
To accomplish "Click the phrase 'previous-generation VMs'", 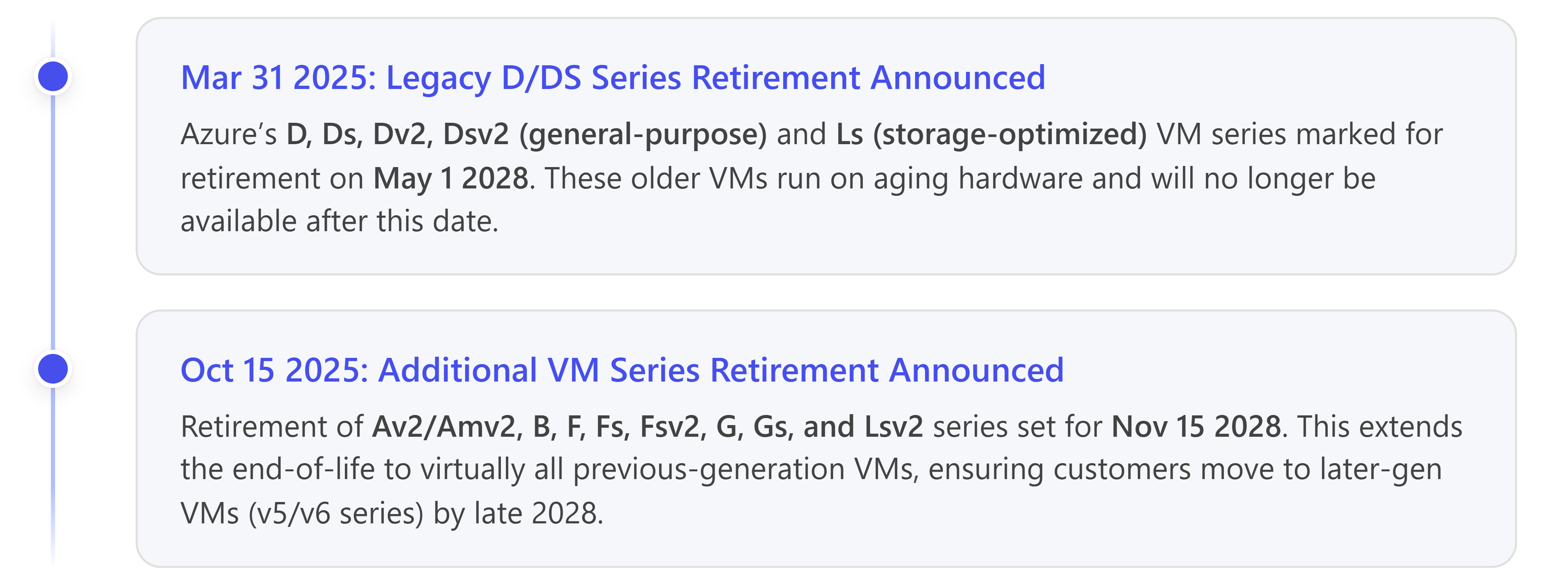I will (x=745, y=470).
